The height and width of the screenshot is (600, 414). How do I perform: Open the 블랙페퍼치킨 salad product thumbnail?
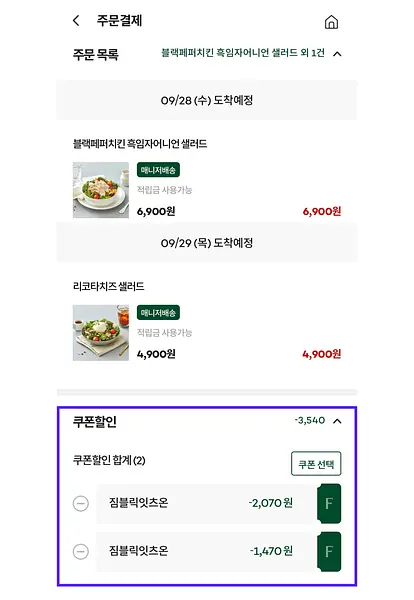point(101,190)
